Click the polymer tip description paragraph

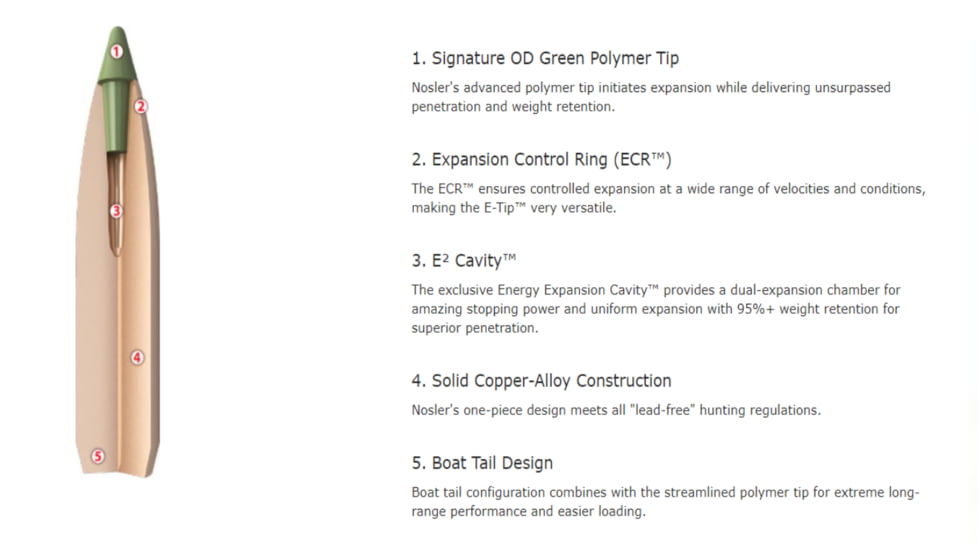[x=650, y=97]
